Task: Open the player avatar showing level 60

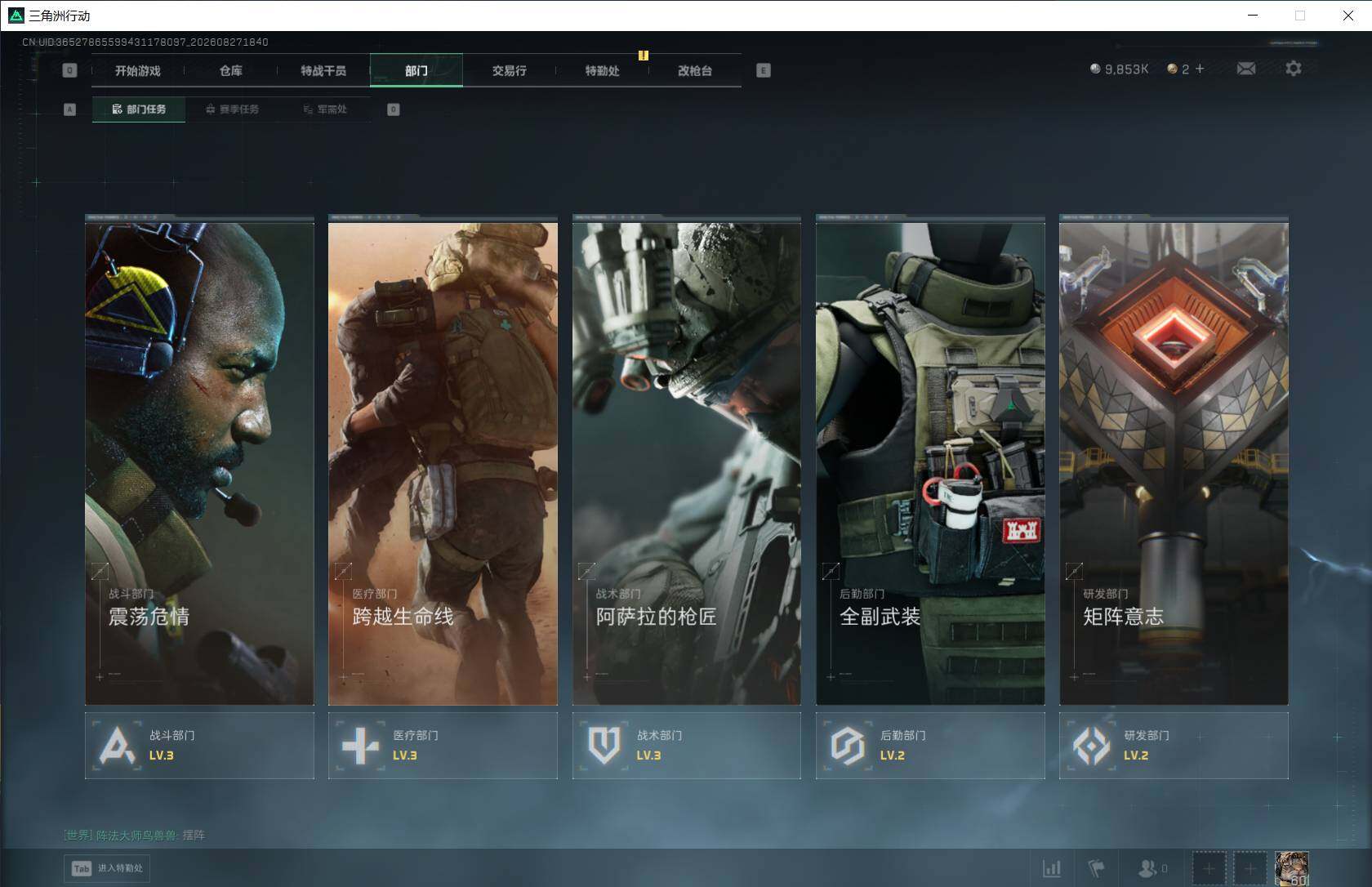Action: point(1292,868)
